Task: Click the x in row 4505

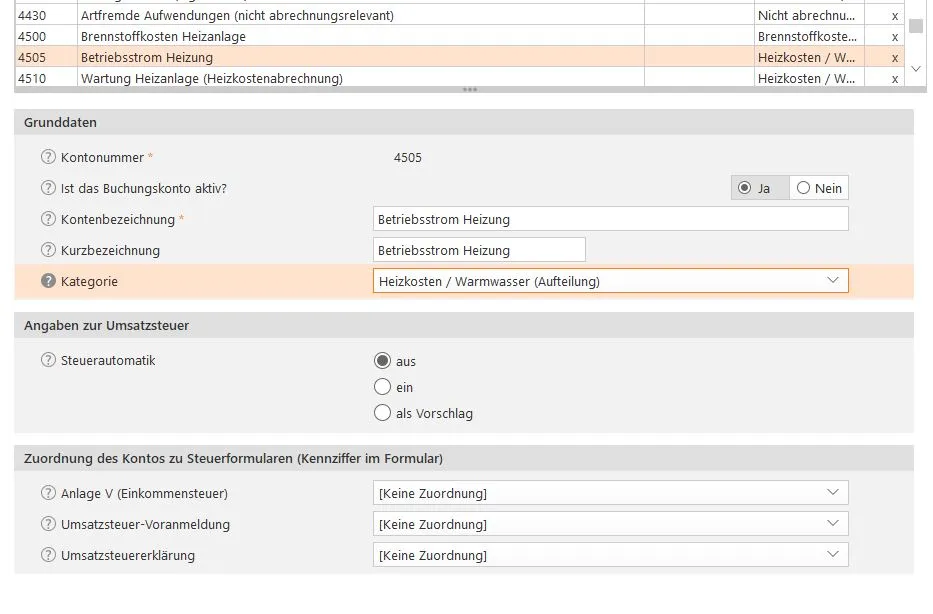Action: pyautogui.click(x=894, y=57)
